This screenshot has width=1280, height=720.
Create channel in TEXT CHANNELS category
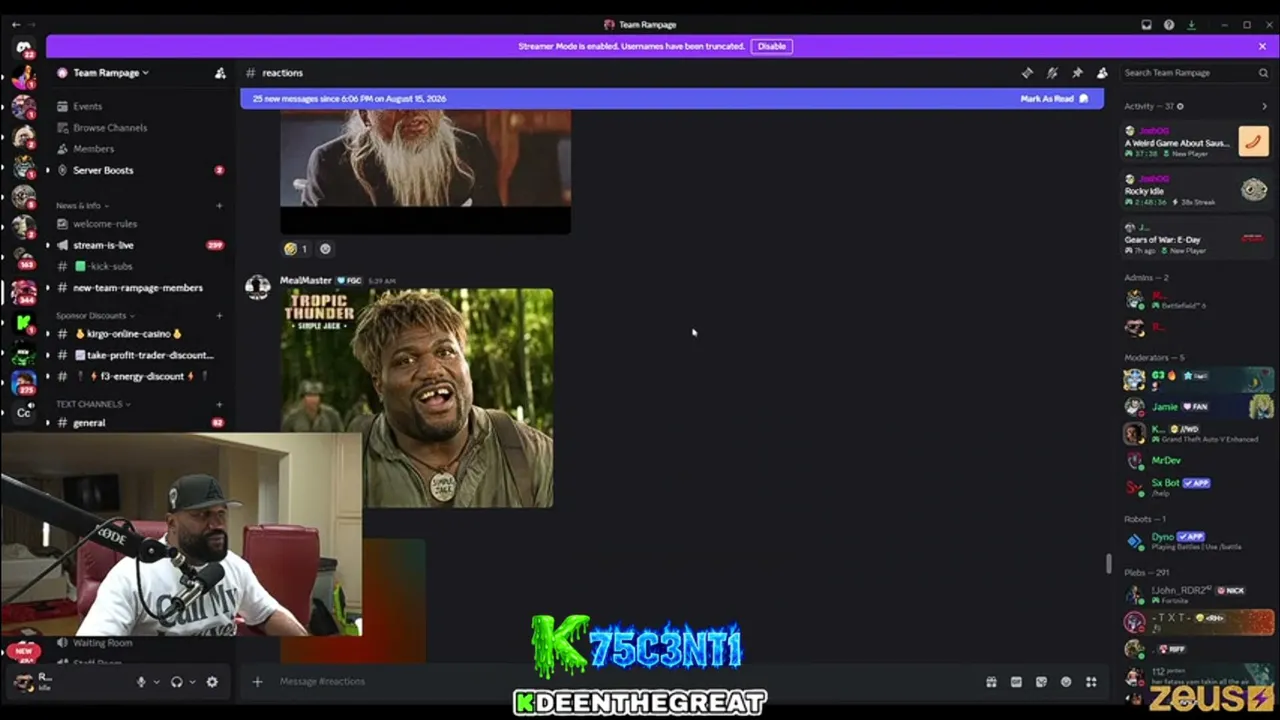[x=219, y=404]
